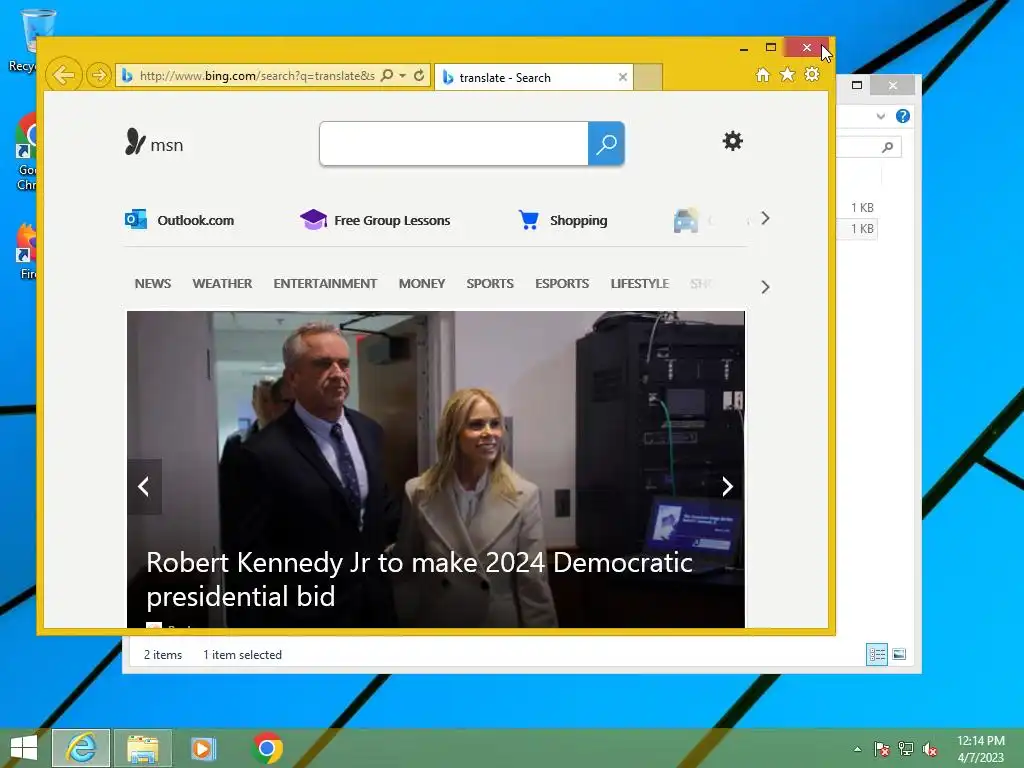Click the browser Forward arrow button
This screenshot has height=768, width=1024.
click(98, 76)
